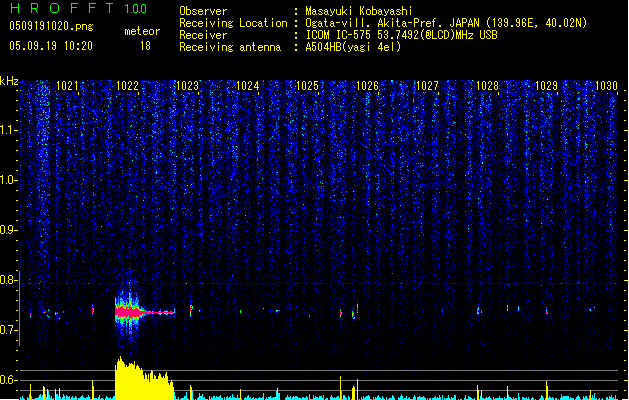
Task: Click the 1.0 kHz axis label
Action: tap(9, 180)
